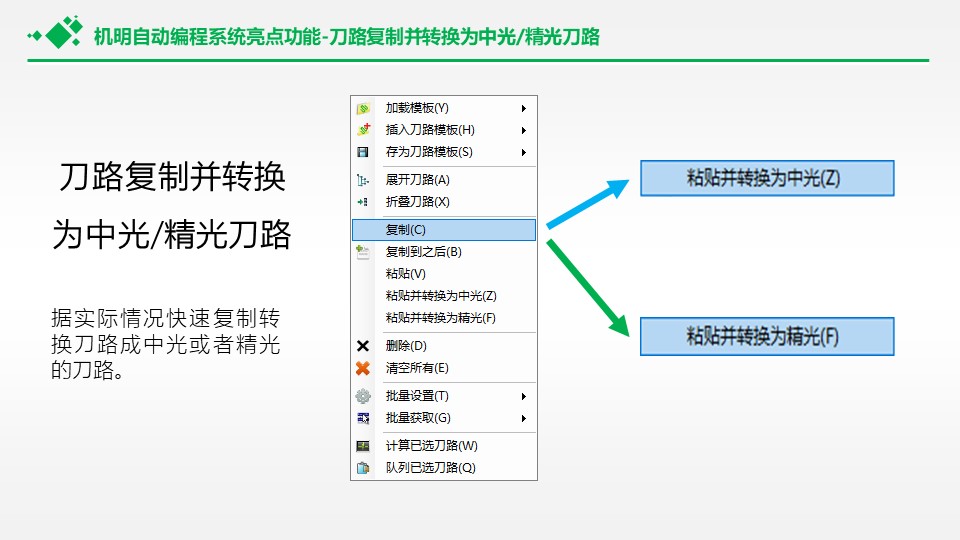
Task: Expand the 批量获取(G) submenu arrow
Action: click(523, 419)
